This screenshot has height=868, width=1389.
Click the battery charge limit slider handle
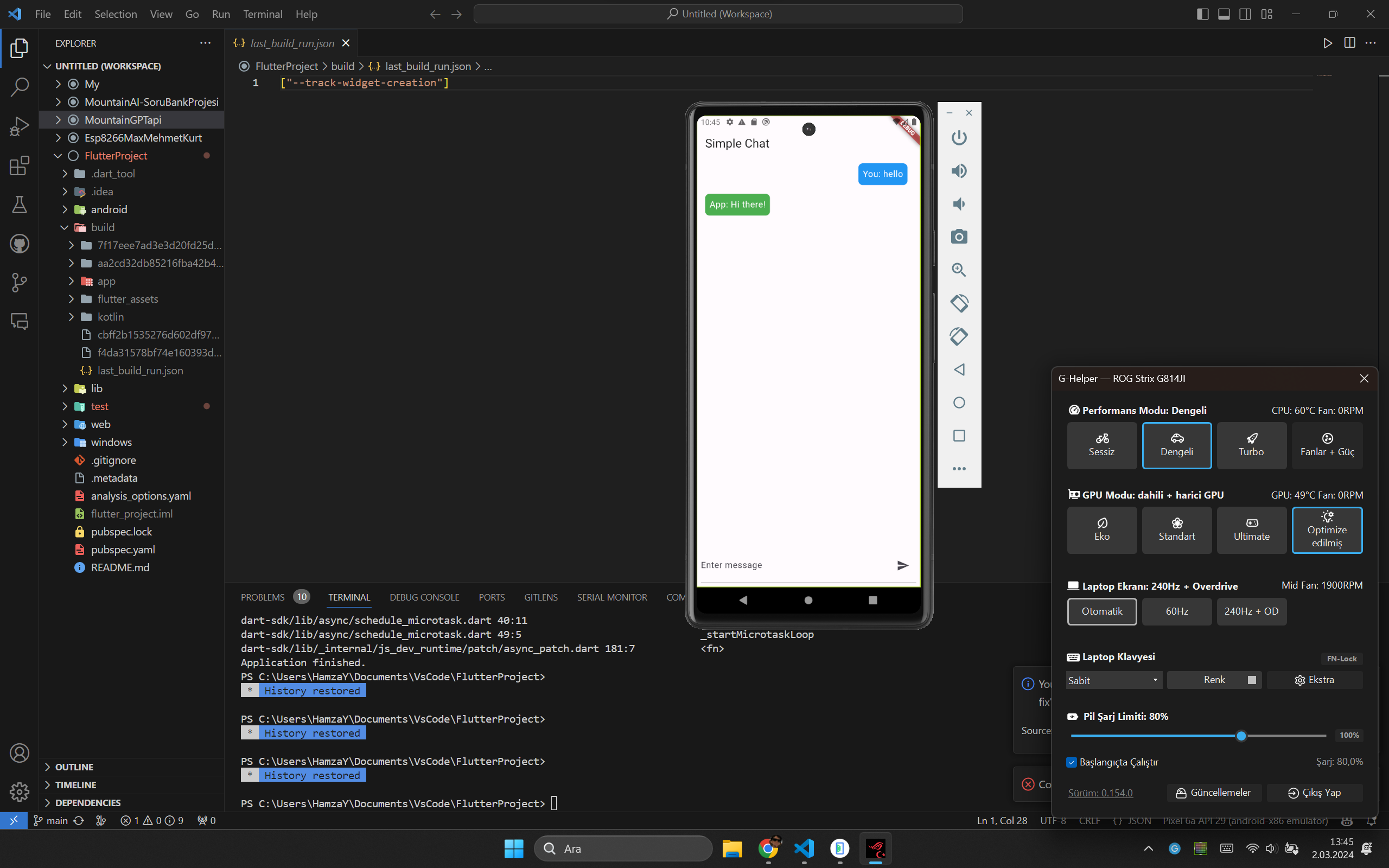(x=1241, y=736)
